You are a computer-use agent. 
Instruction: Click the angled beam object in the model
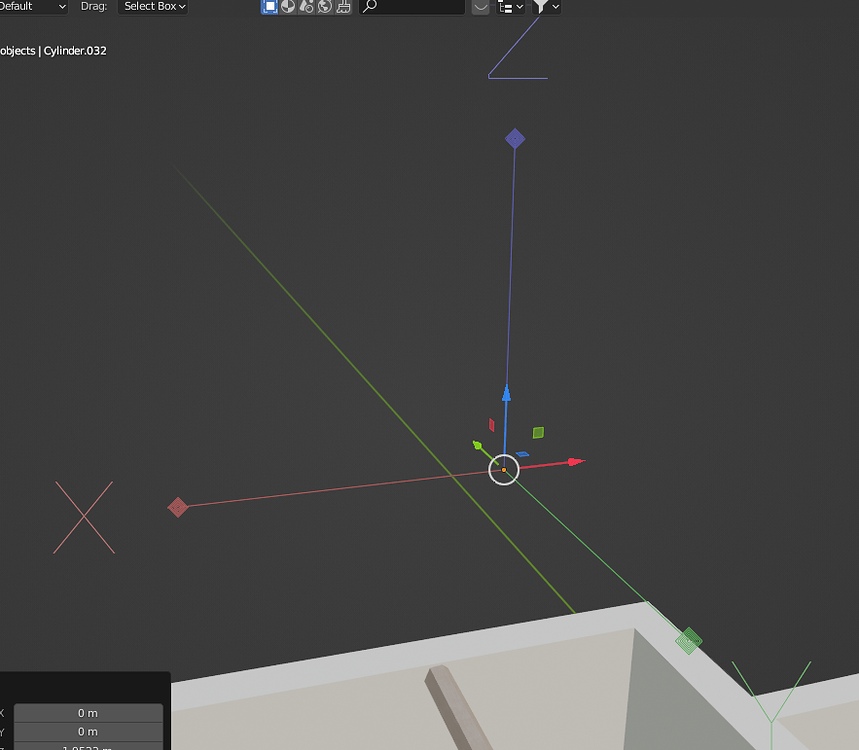(x=456, y=707)
